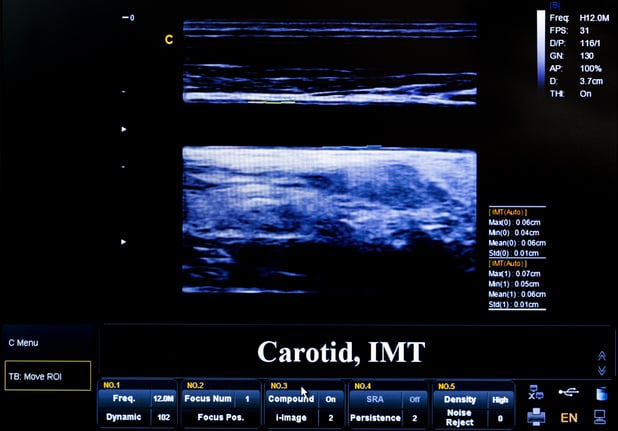The height and width of the screenshot is (431, 618).
Task: Click the upper carotid B-mode image
Action: (x=330, y=63)
